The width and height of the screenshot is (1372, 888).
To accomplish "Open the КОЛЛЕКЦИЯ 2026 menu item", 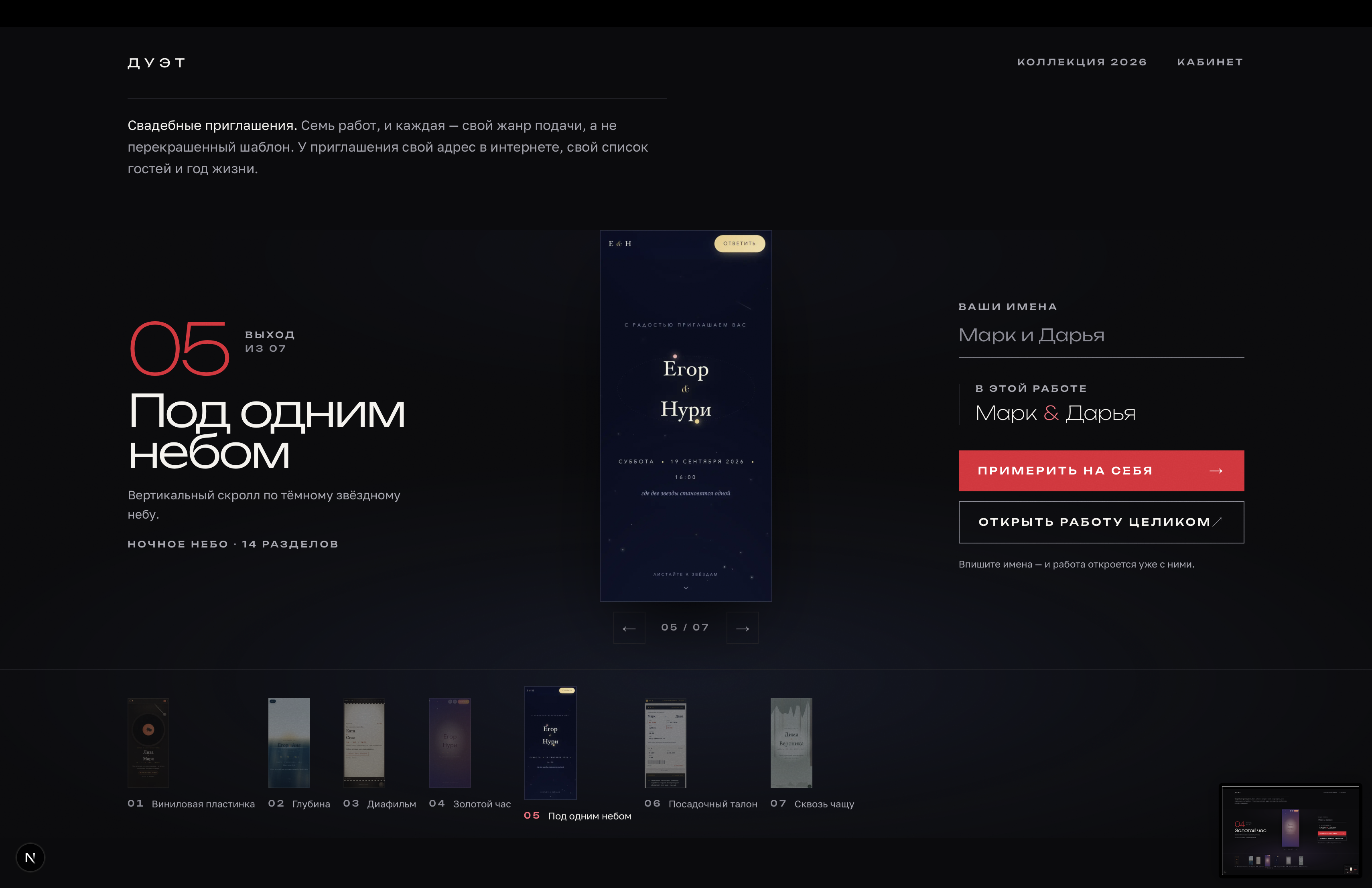I will [1082, 62].
